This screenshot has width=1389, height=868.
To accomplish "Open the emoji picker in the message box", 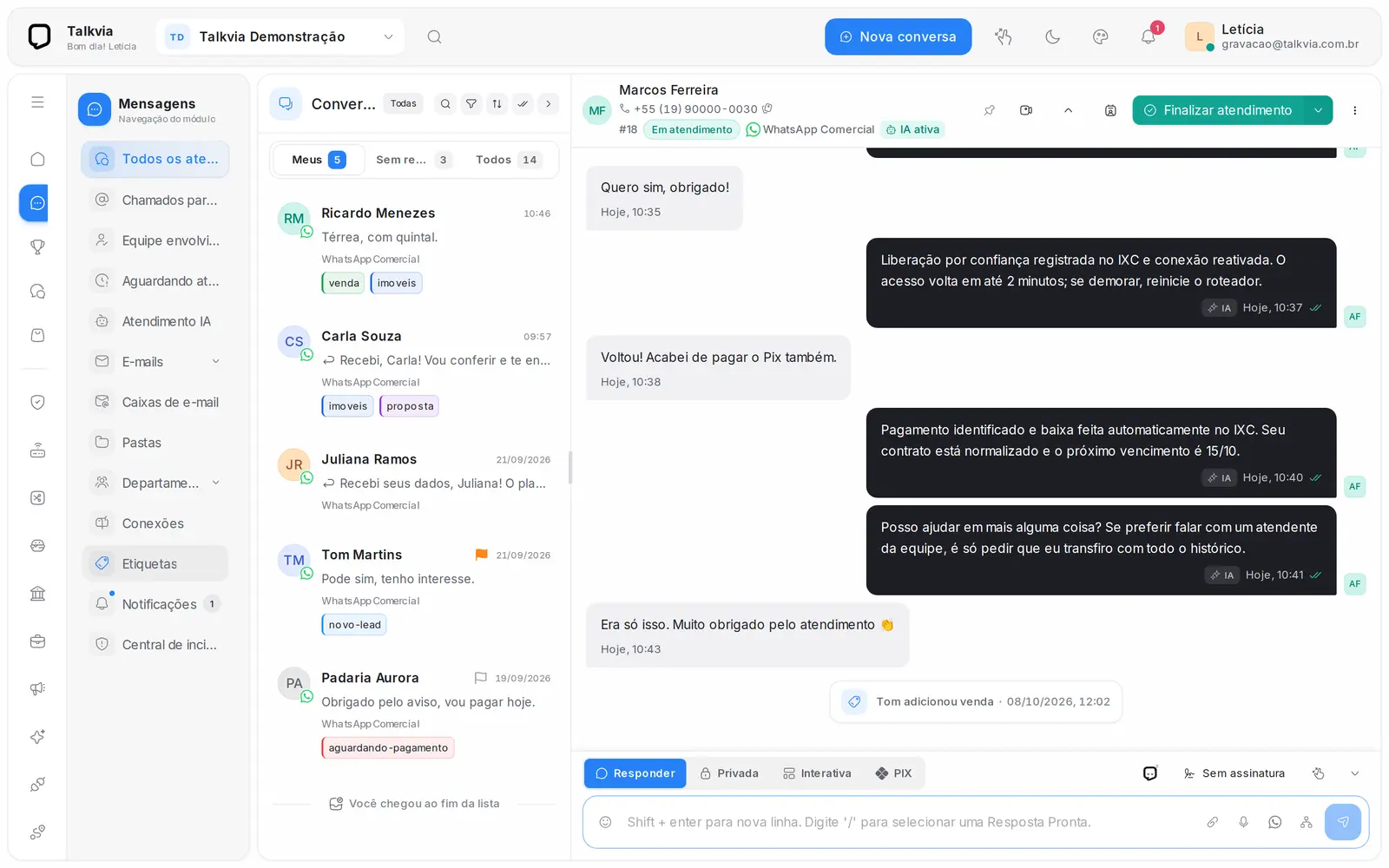I will coord(606,822).
